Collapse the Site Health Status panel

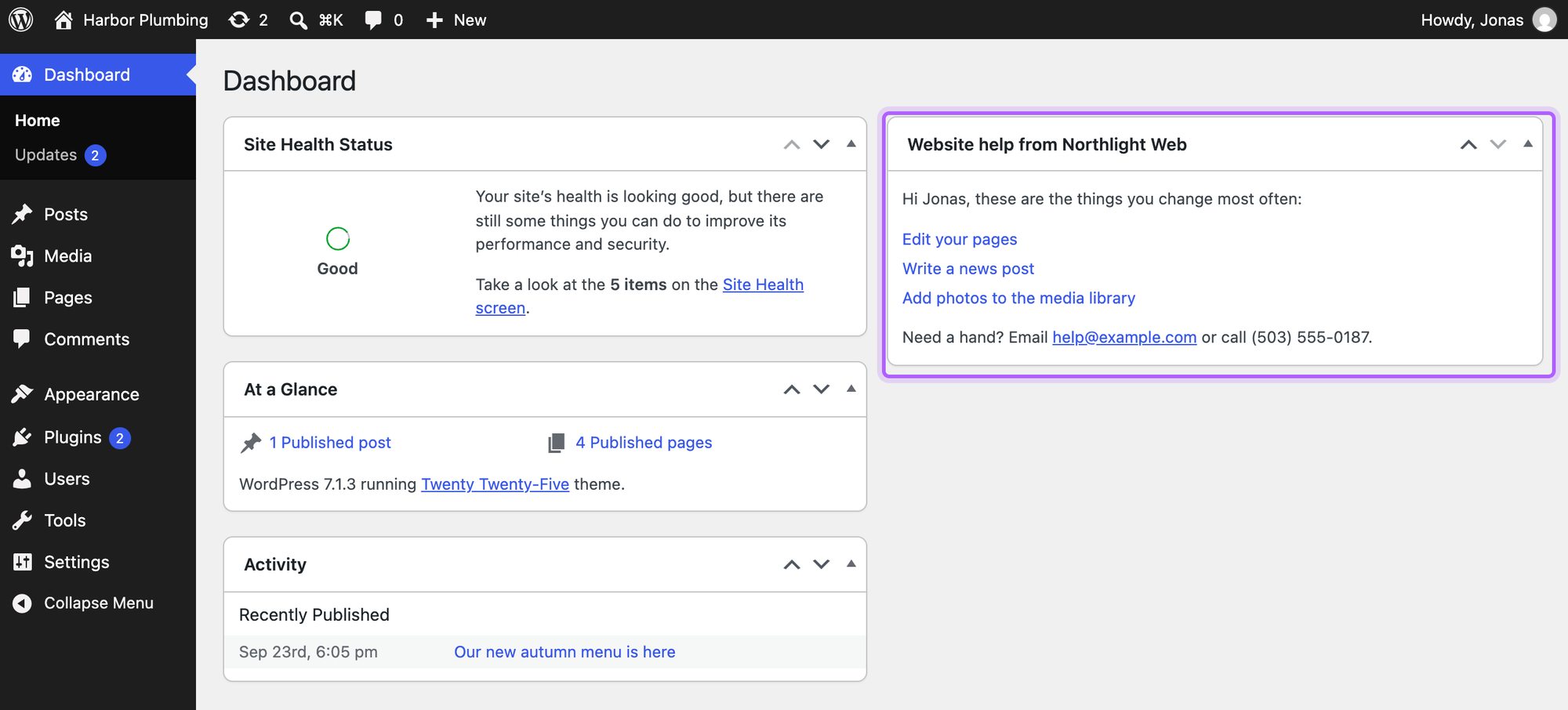851,144
